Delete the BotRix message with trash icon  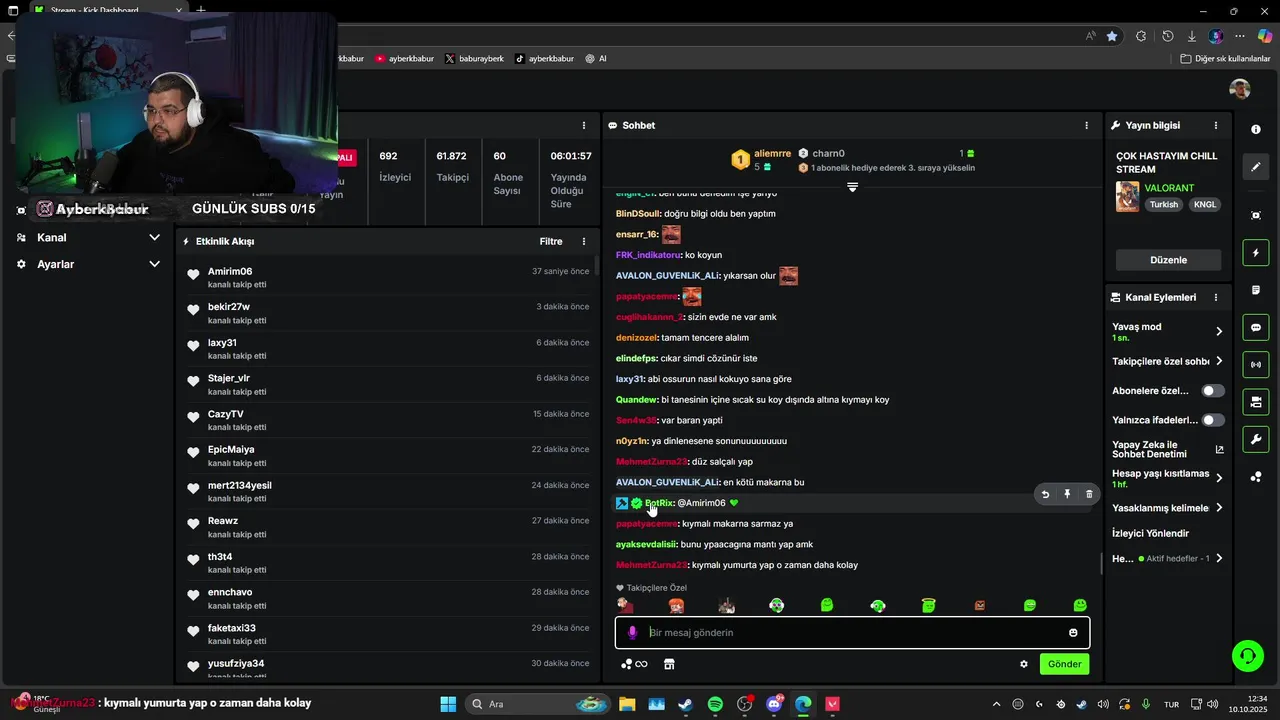(1089, 494)
